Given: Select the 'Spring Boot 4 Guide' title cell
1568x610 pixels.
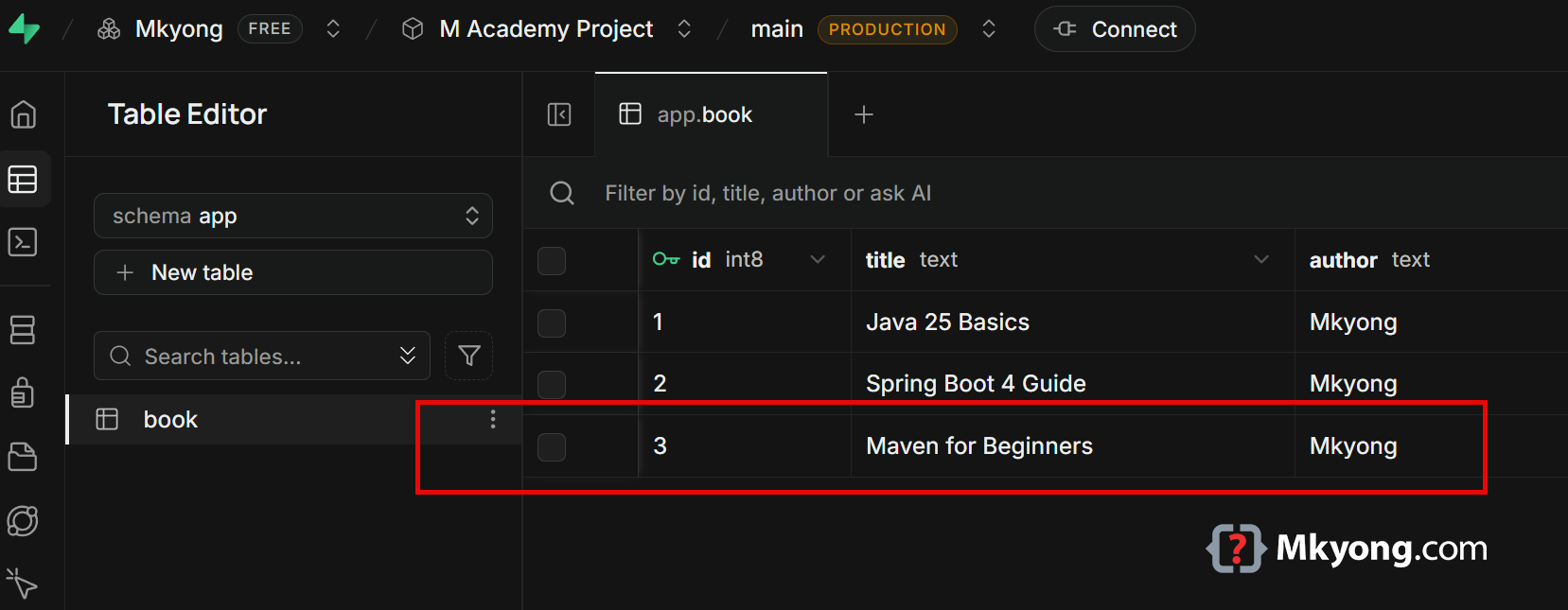Looking at the screenshot, I should coord(1073,384).
